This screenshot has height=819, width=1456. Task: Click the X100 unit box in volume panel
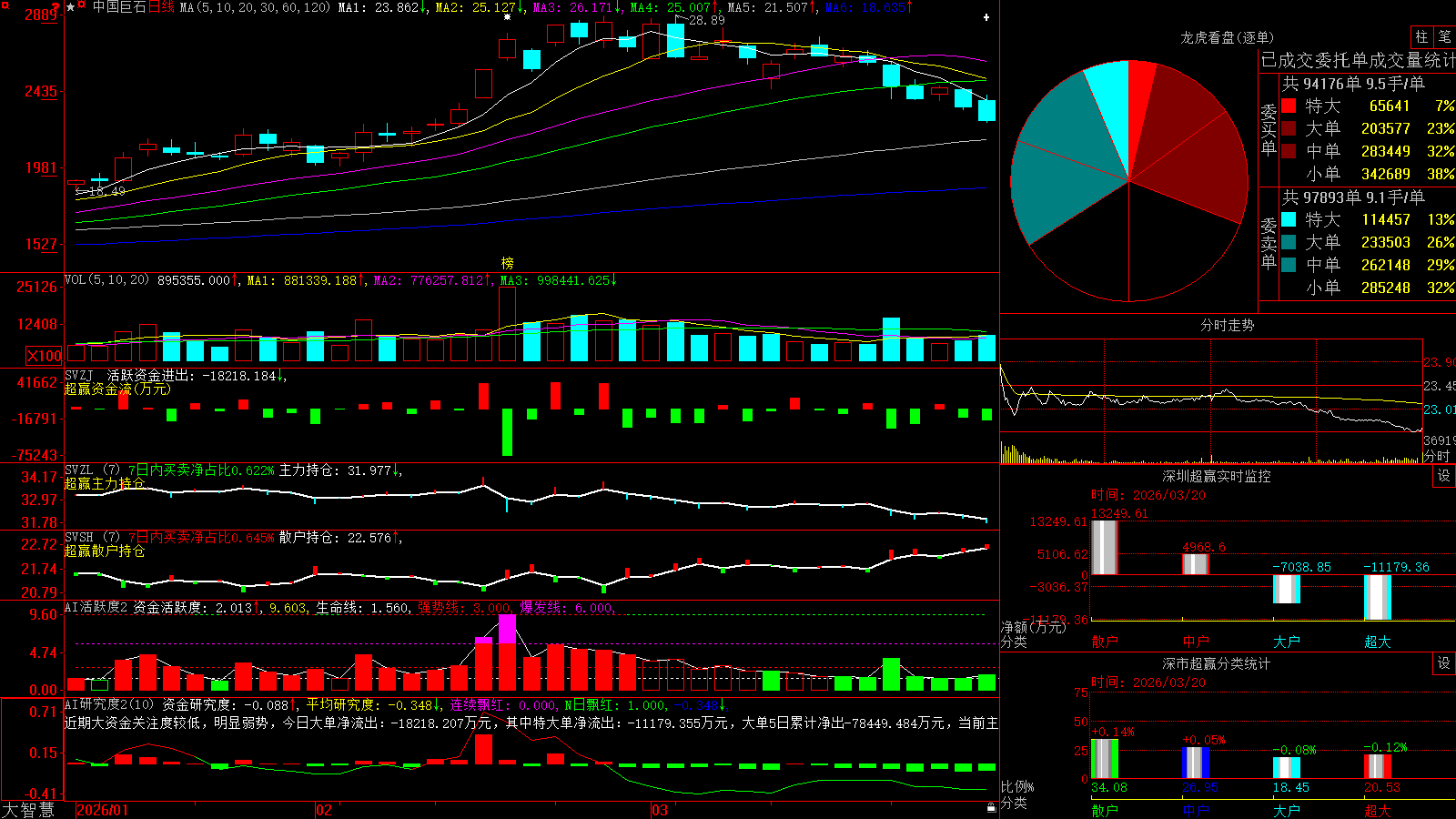coord(45,356)
